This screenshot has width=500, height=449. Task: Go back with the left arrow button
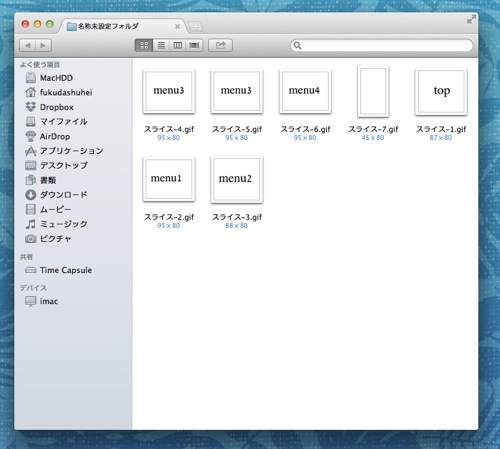(x=28, y=45)
